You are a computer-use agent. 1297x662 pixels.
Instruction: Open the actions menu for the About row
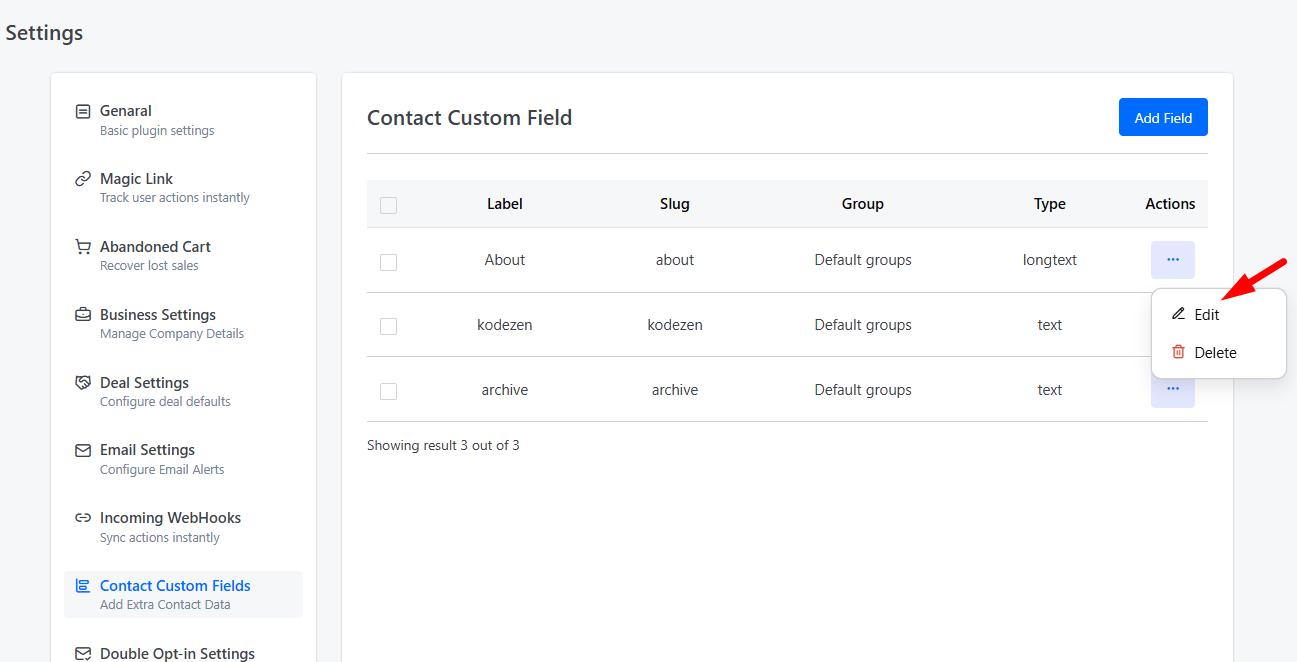(x=1173, y=260)
